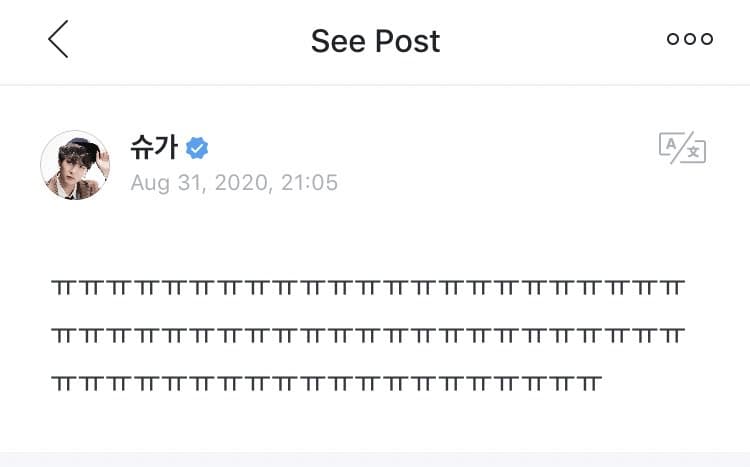Click the Aug 31, 2020, 21:05 timestamp
This screenshot has height=467, width=750.
point(234,183)
